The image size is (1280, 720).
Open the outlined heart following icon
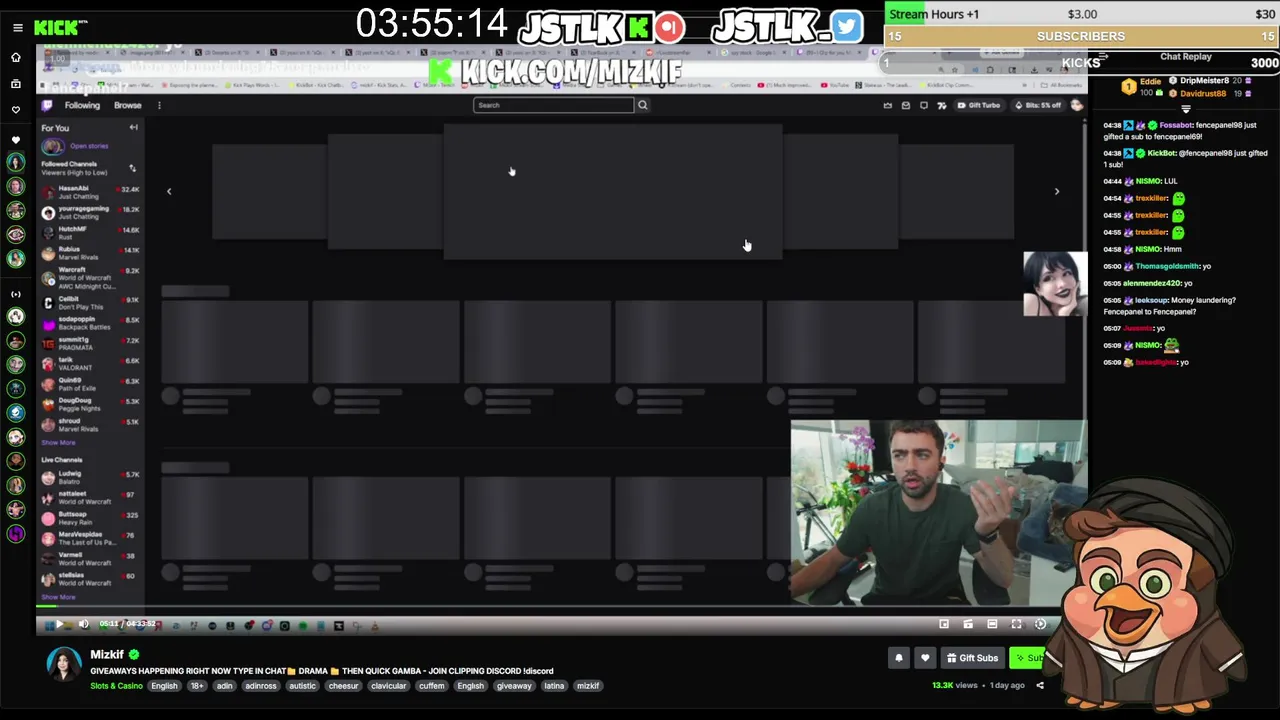click(15, 110)
